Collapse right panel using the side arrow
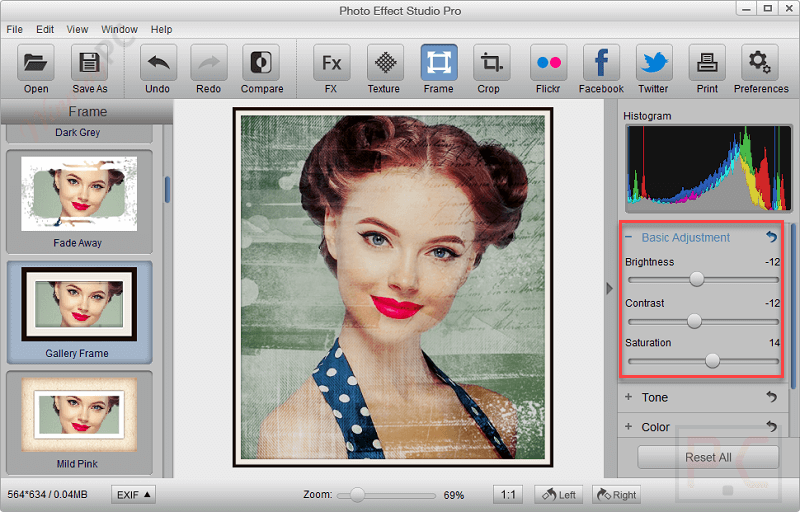This screenshot has height=512, width=800. click(609, 289)
